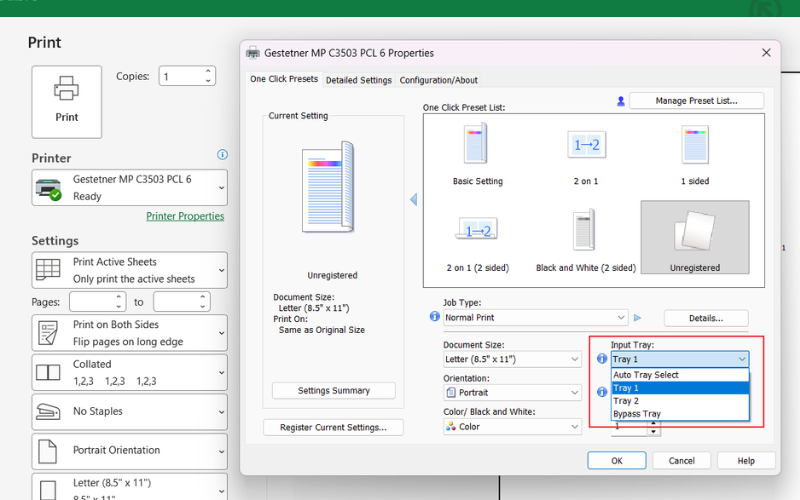Open the Portrait Orientation dropdown in Print pane
The image size is (800, 500).
pyautogui.click(x=130, y=451)
